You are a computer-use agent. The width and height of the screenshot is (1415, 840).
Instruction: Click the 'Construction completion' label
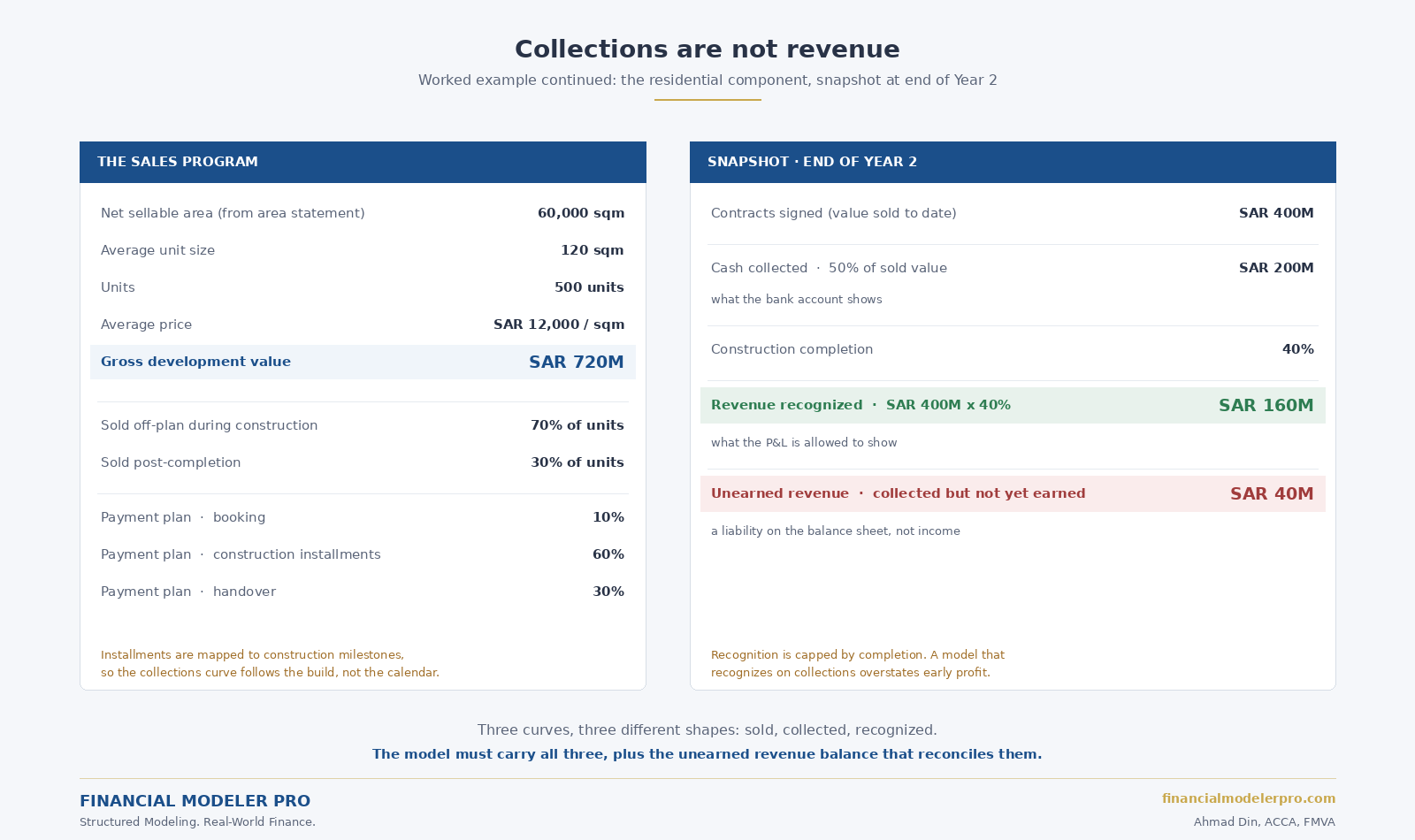click(x=792, y=349)
